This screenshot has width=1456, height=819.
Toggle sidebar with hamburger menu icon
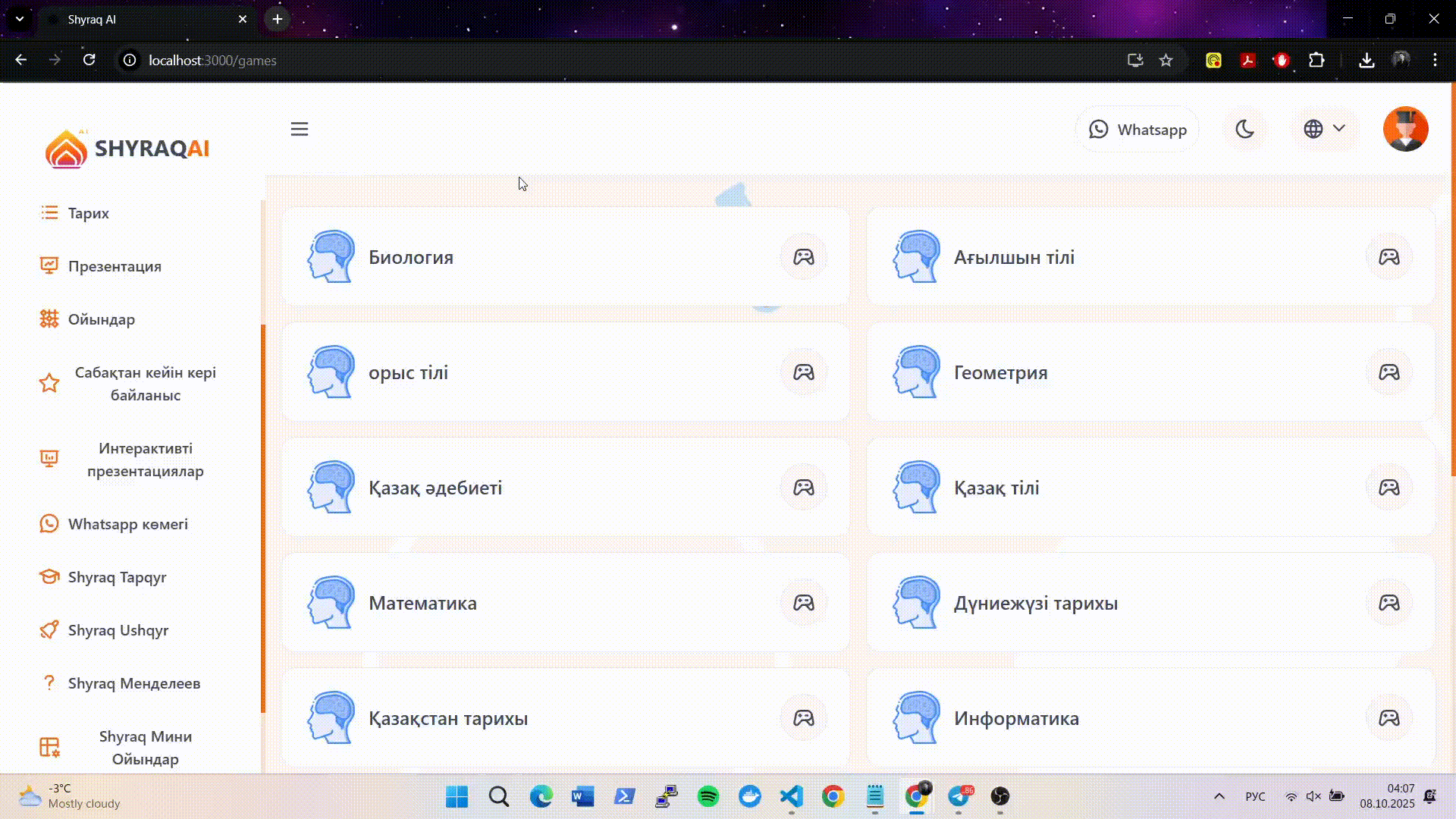coord(300,129)
